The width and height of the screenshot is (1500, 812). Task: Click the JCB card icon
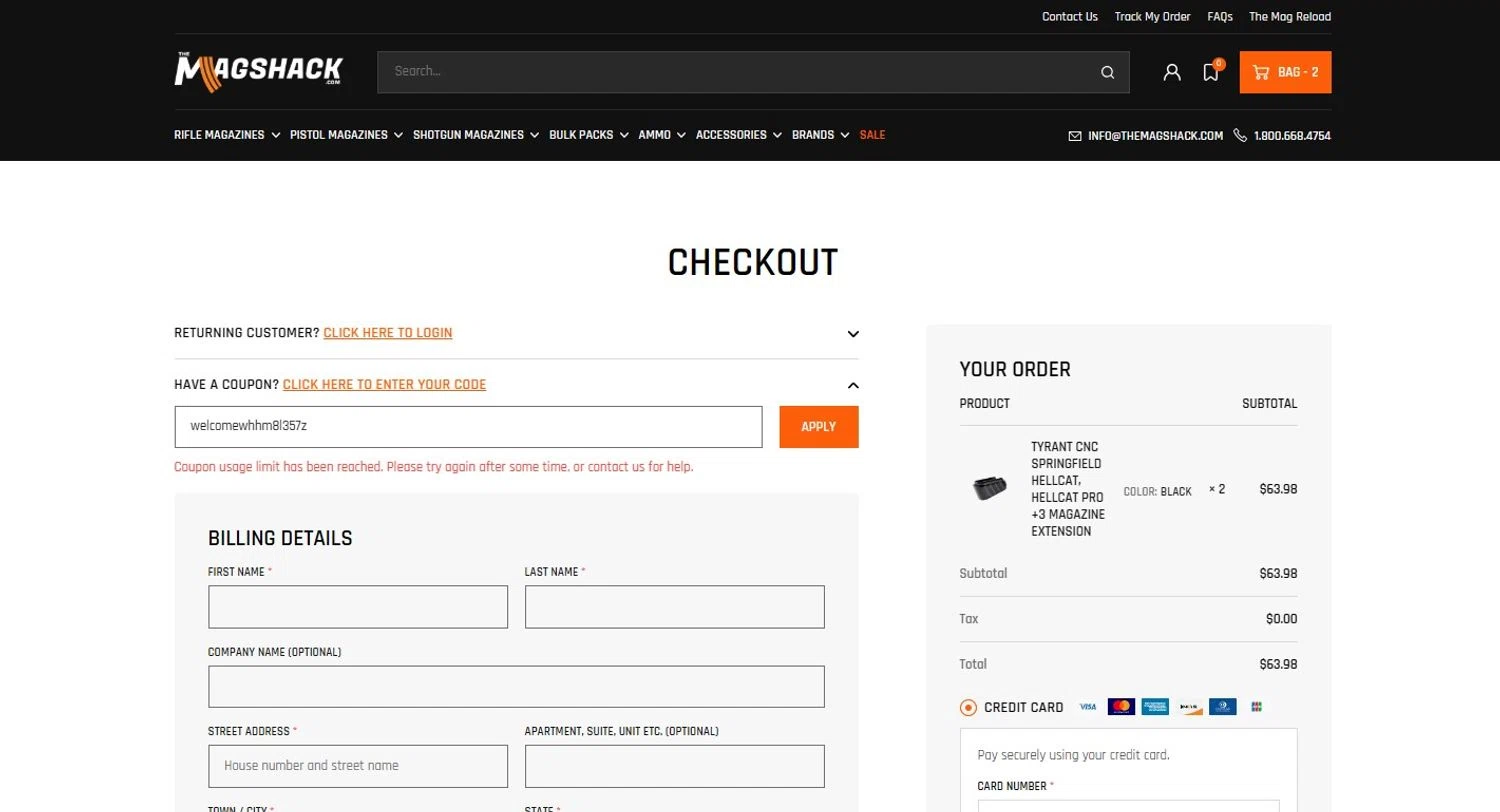pos(1256,707)
